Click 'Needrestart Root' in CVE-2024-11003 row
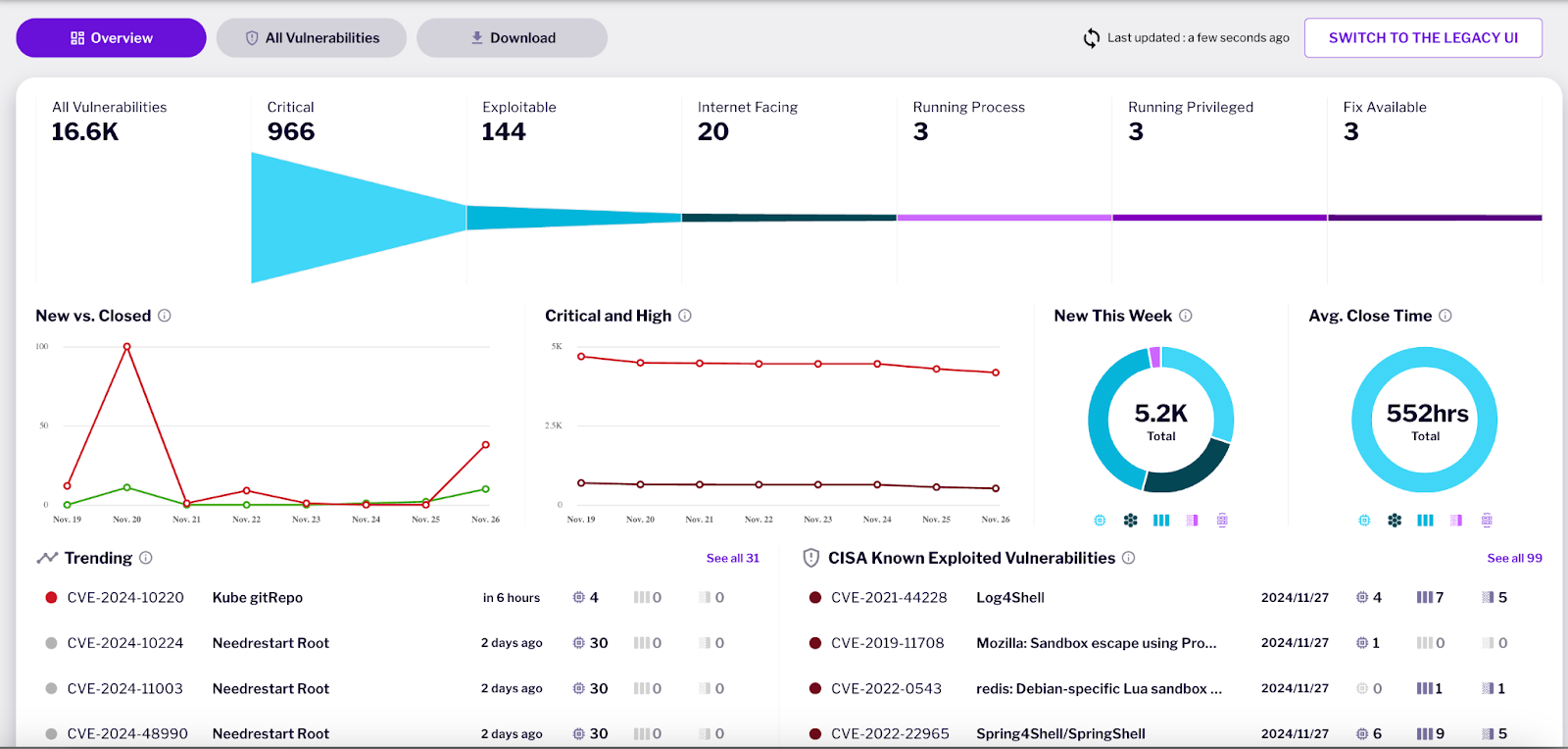This screenshot has width=1568, height=749. point(270,688)
